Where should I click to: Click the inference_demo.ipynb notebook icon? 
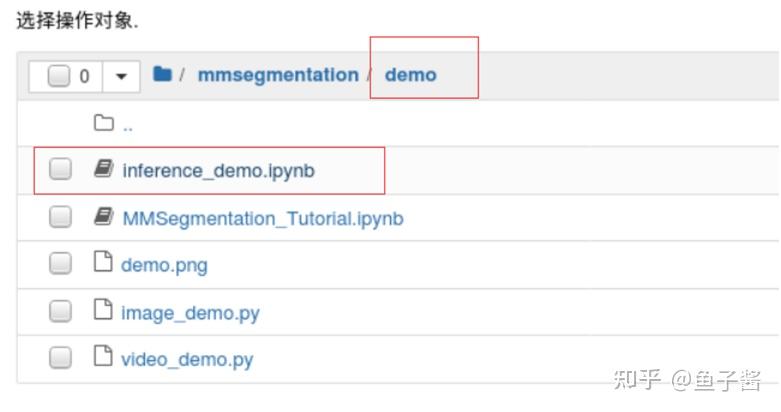[103, 170]
